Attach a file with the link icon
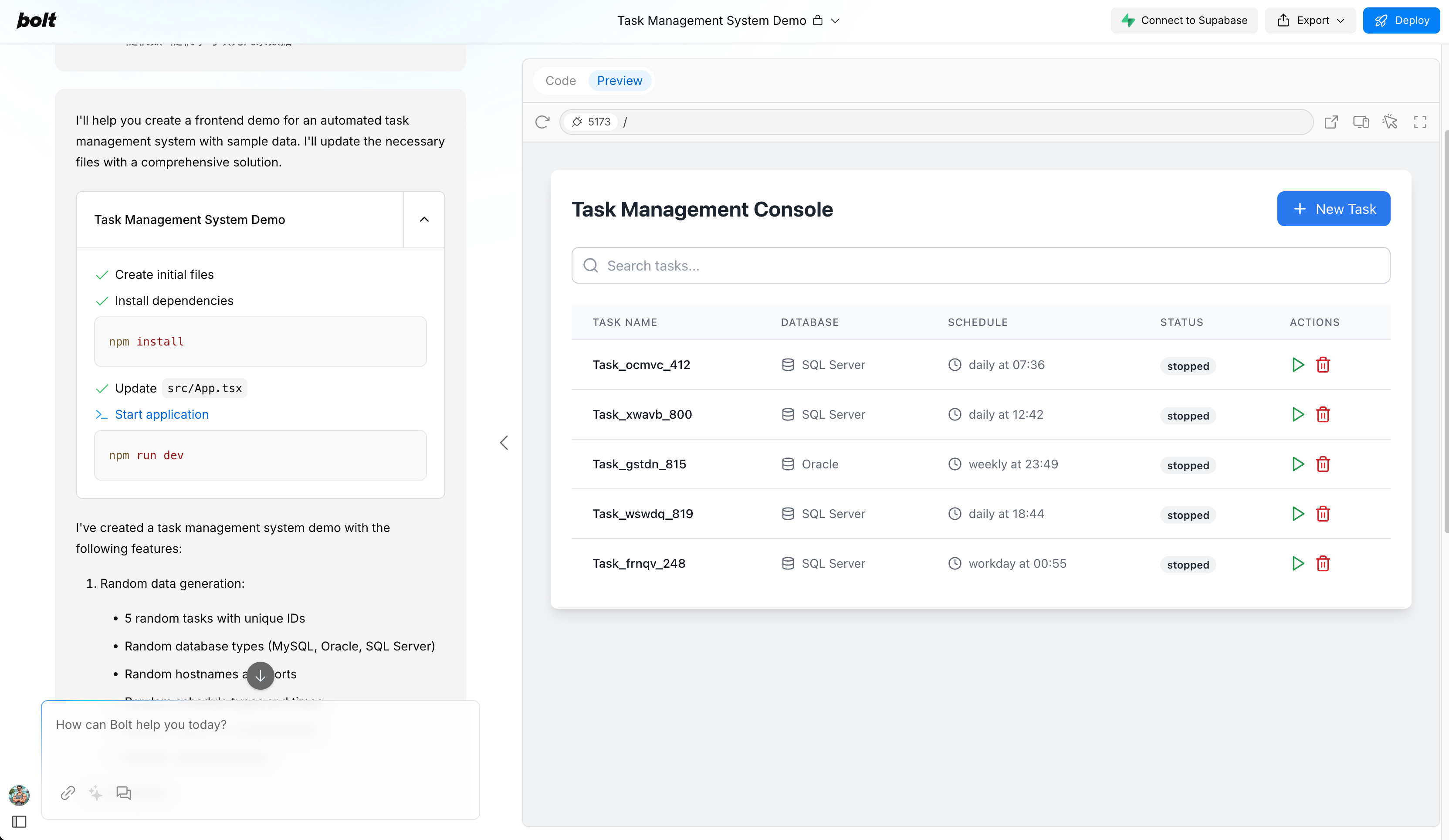This screenshot has height=840, width=1449. pos(68,793)
